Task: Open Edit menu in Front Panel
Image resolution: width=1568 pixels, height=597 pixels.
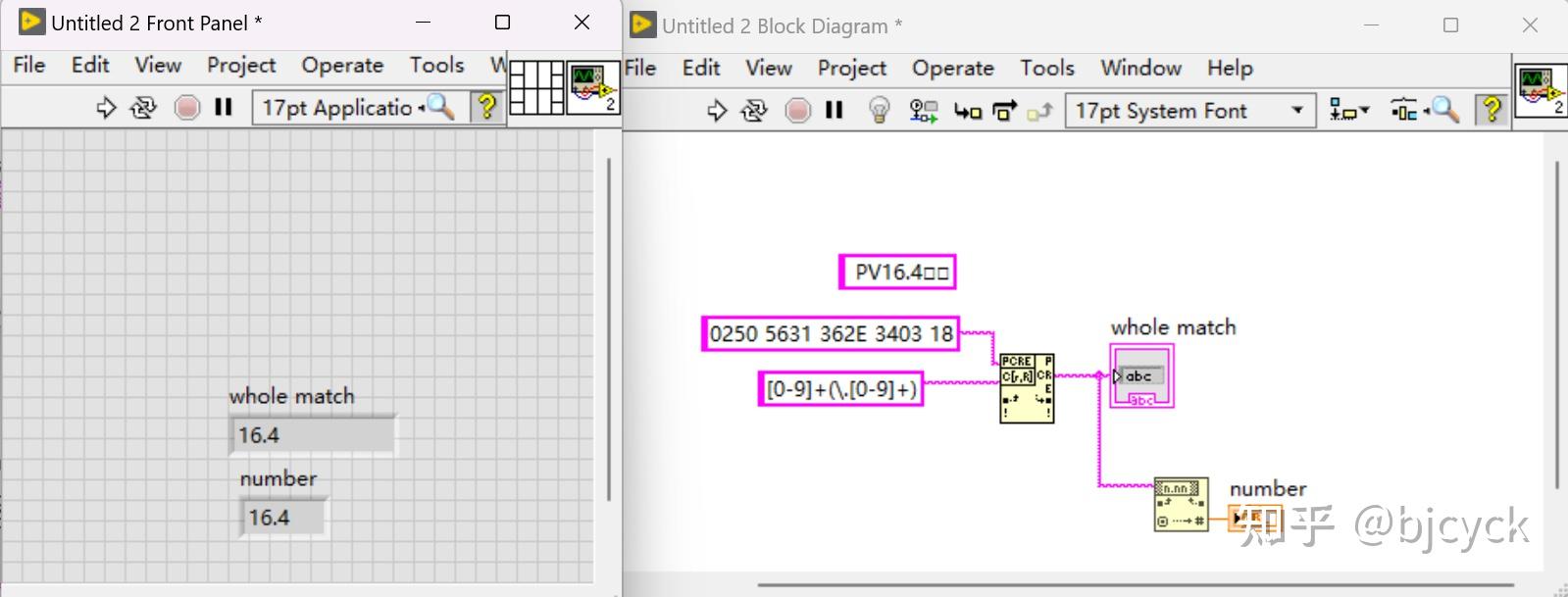Action: (x=90, y=65)
